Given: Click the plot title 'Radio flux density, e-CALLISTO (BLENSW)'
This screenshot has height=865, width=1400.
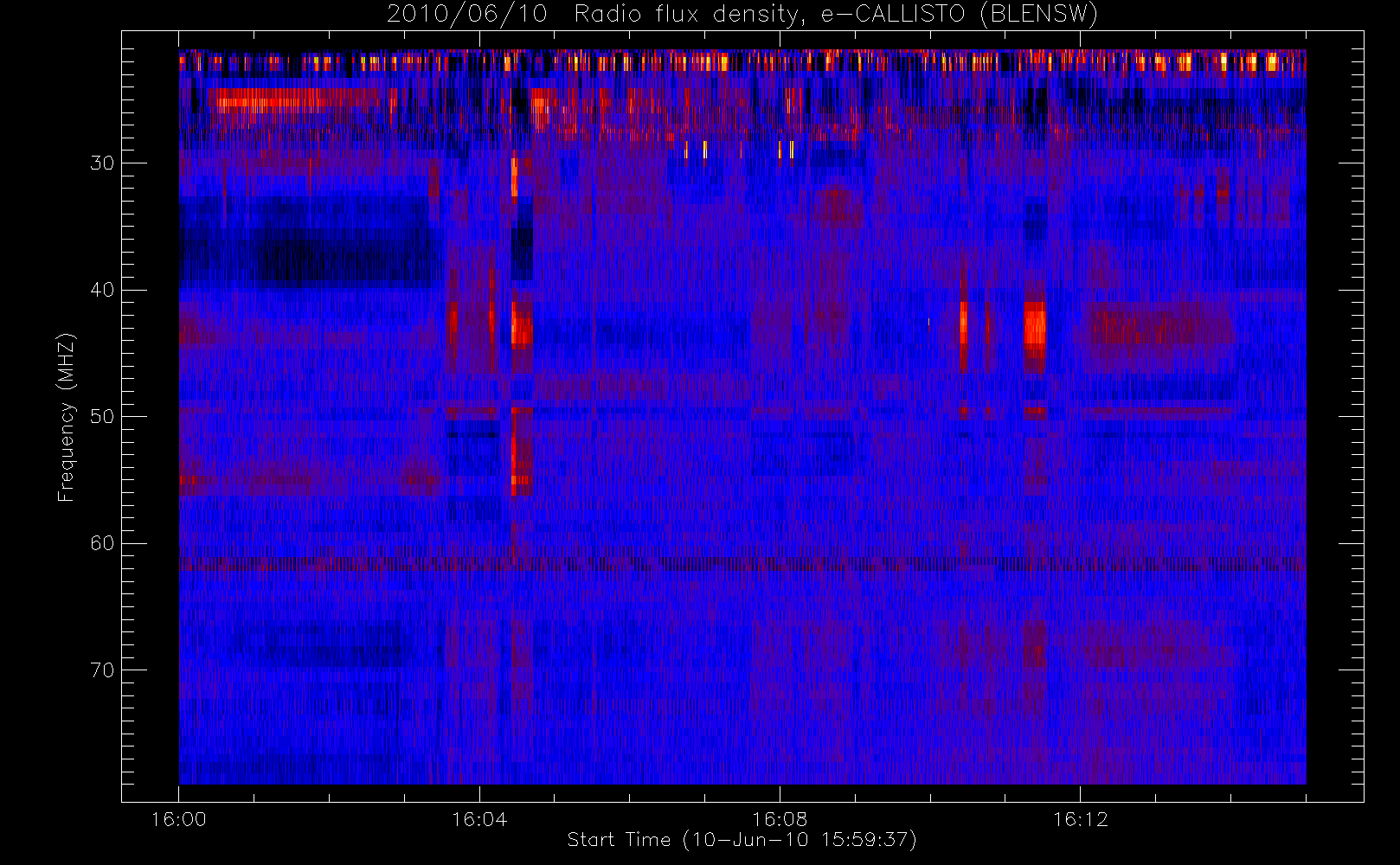Looking at the screenshot, I should click(x=836, y=15).
